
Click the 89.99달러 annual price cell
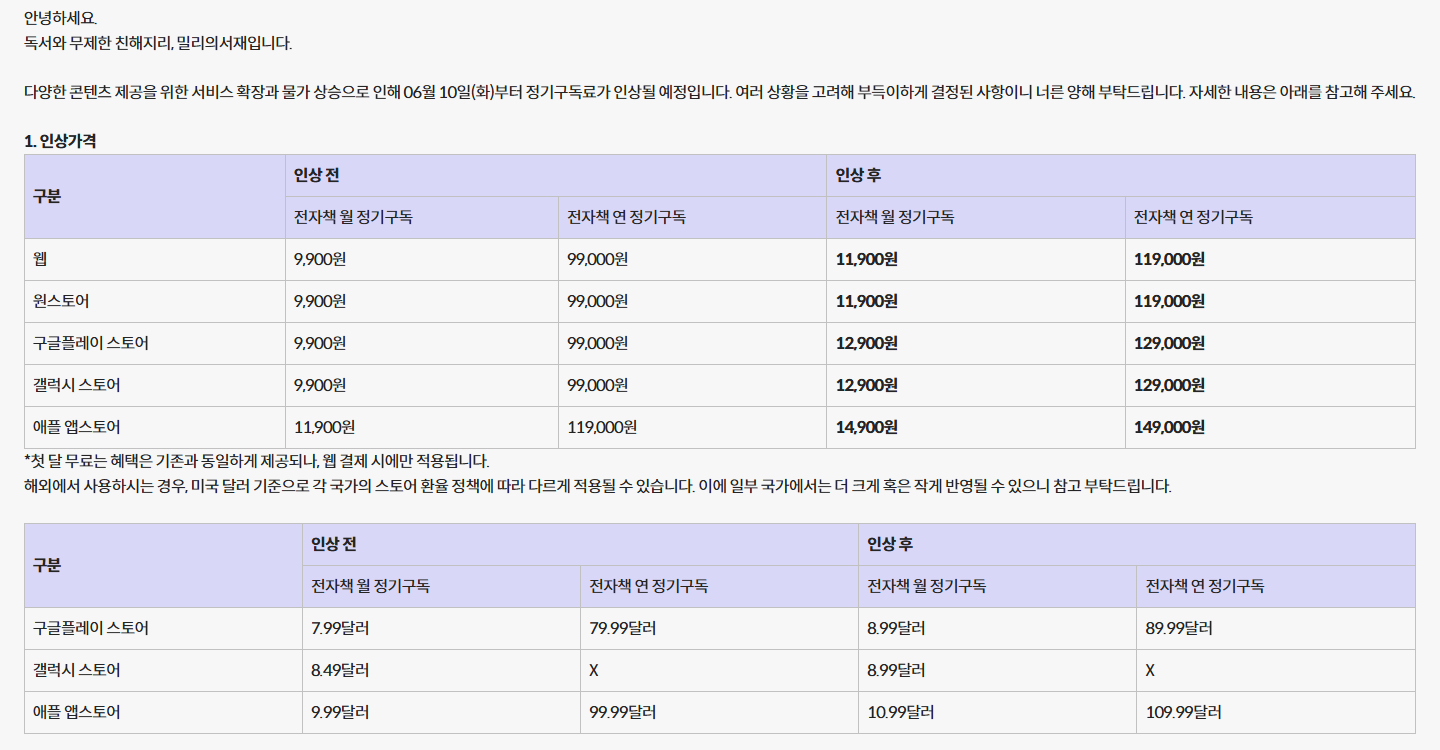[1179, 629]
